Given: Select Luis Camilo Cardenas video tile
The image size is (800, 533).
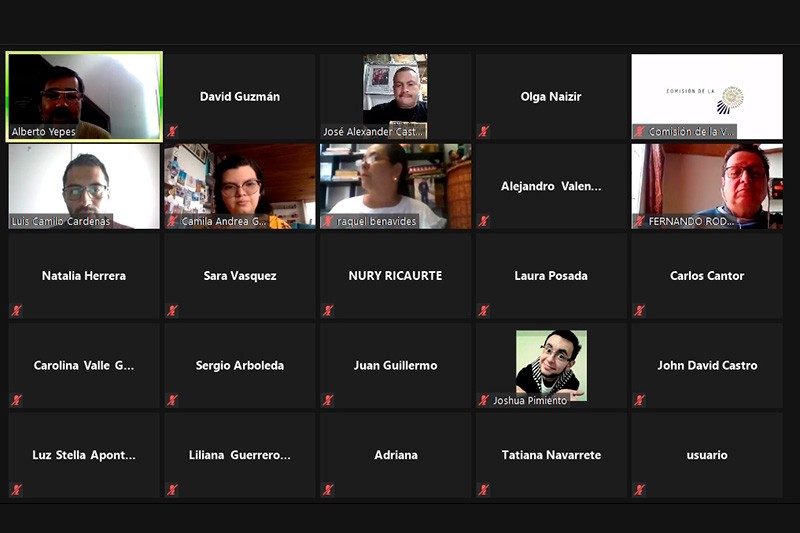Looking at the screenshot, I should click(x=84, y=186).
